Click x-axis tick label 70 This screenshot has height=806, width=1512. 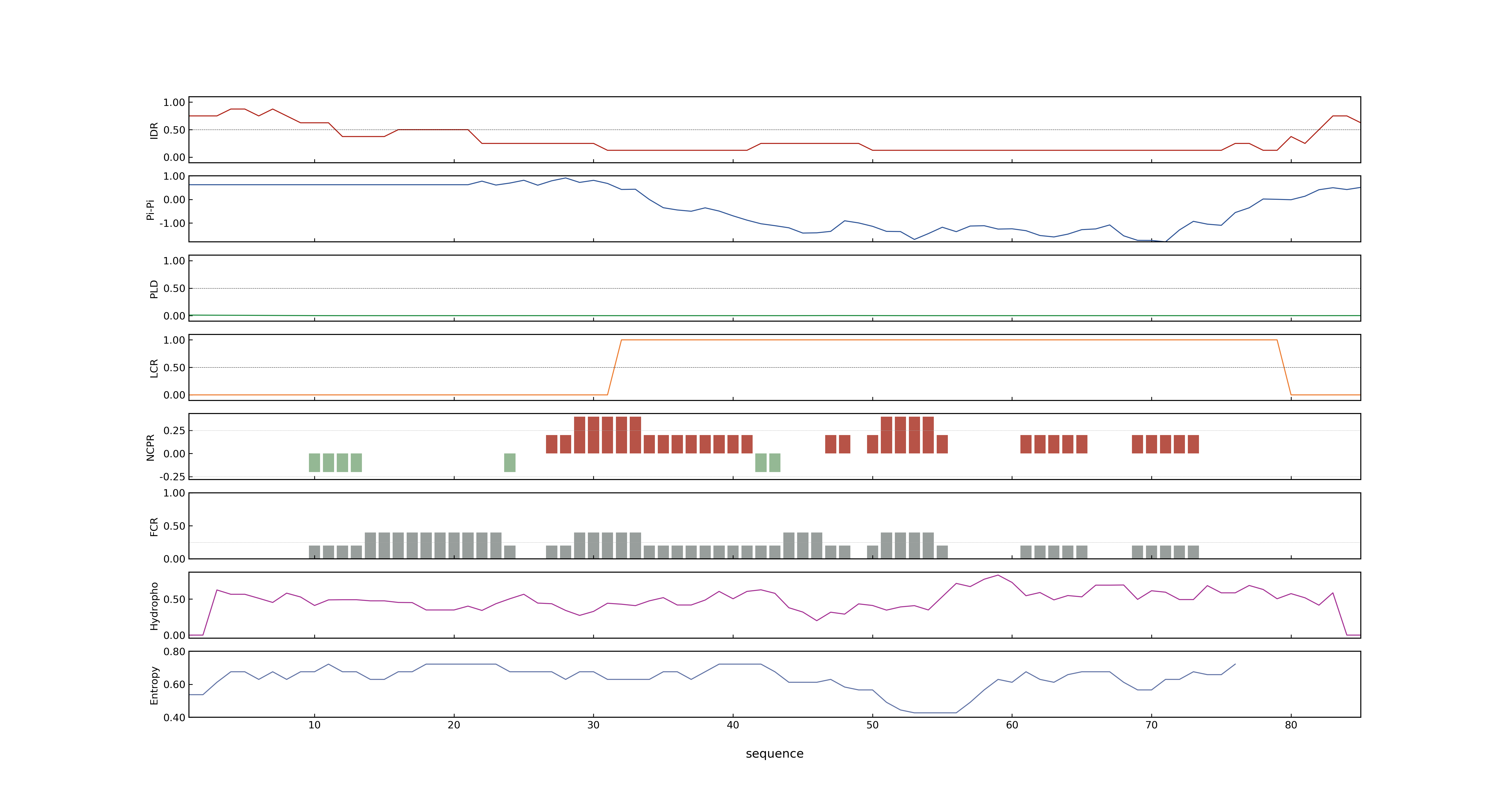(x=1152, y=725)
